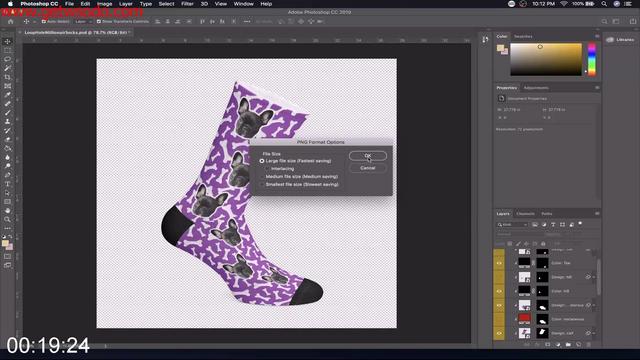Open the Color panel options menu

597,36
